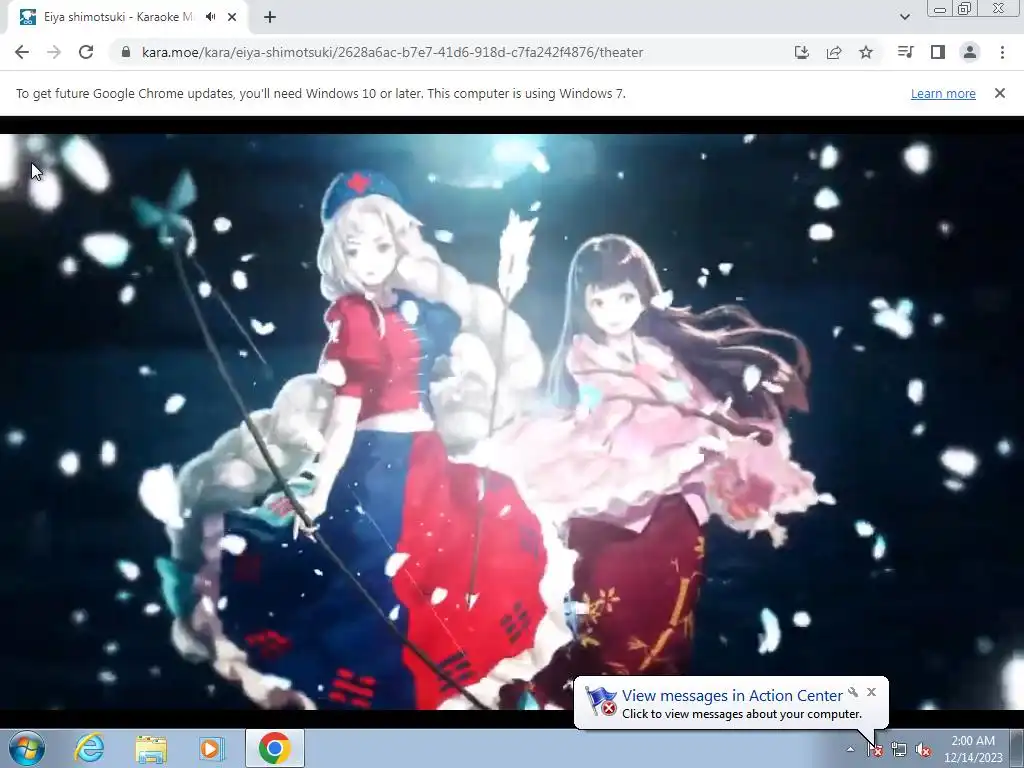This screenshot has width=1024, height=768.
Task: Install the app via the address bar icon
Action: (x=801, y=52)
